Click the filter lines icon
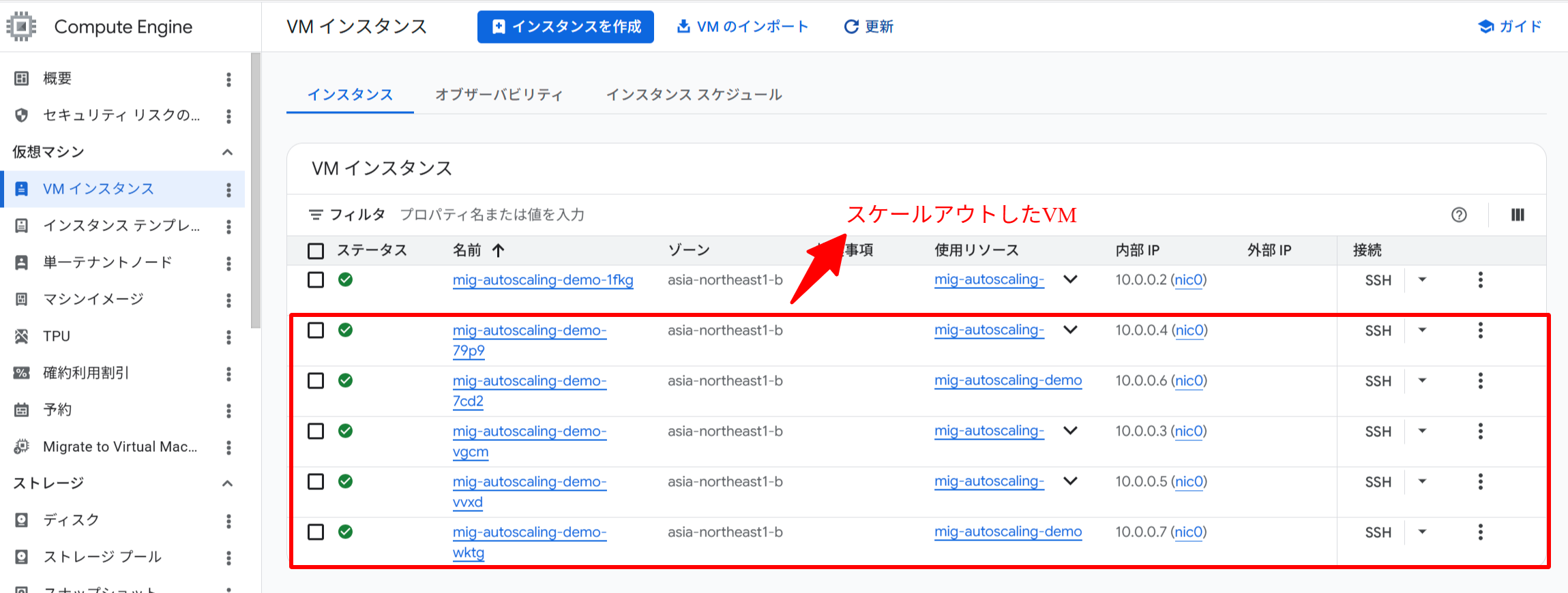 (316, 215)
